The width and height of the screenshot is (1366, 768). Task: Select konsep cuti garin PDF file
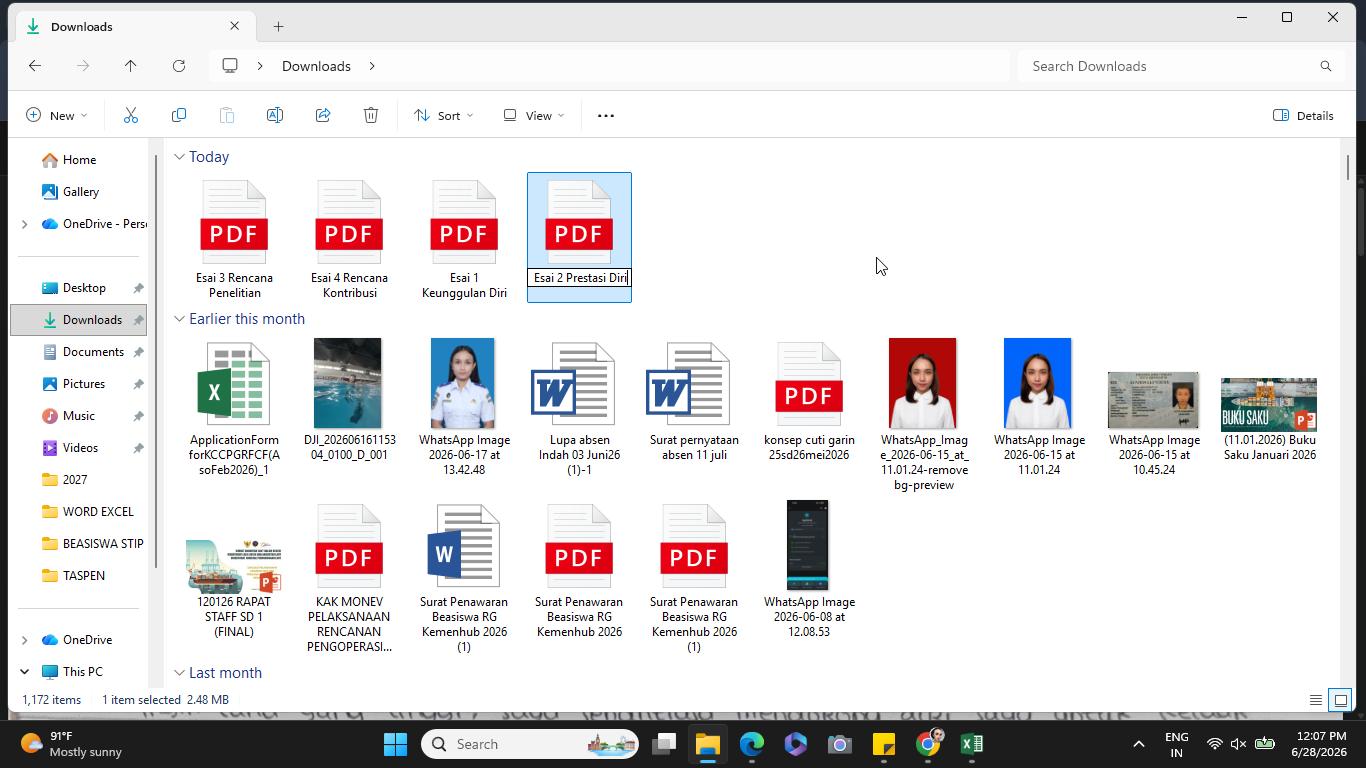click(809, 401)
